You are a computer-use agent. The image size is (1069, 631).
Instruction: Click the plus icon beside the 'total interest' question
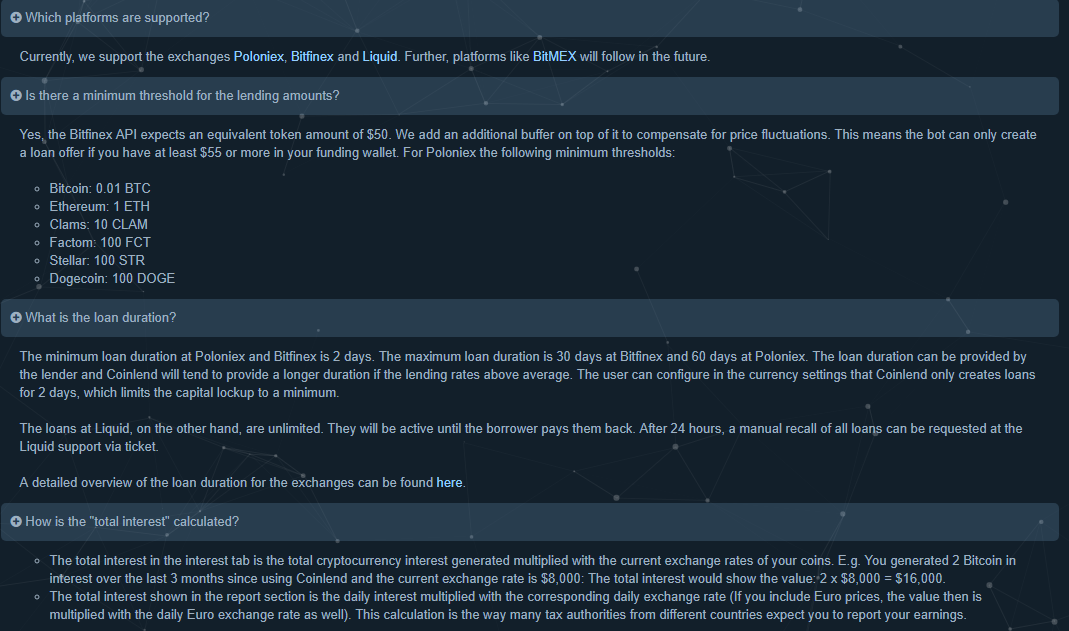click(x=16, y=521)
